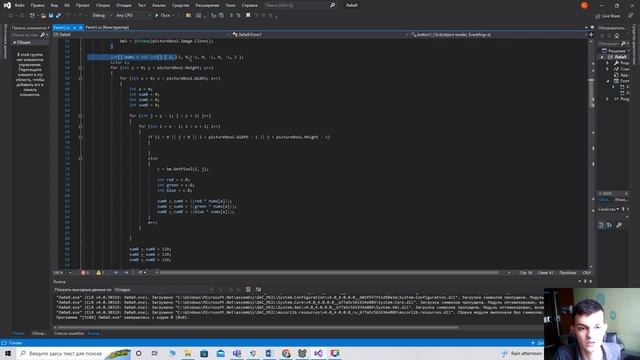Click the Save file toolbar icon
The height and width of the screenshot is (360, 640).
tap(51, 16)
